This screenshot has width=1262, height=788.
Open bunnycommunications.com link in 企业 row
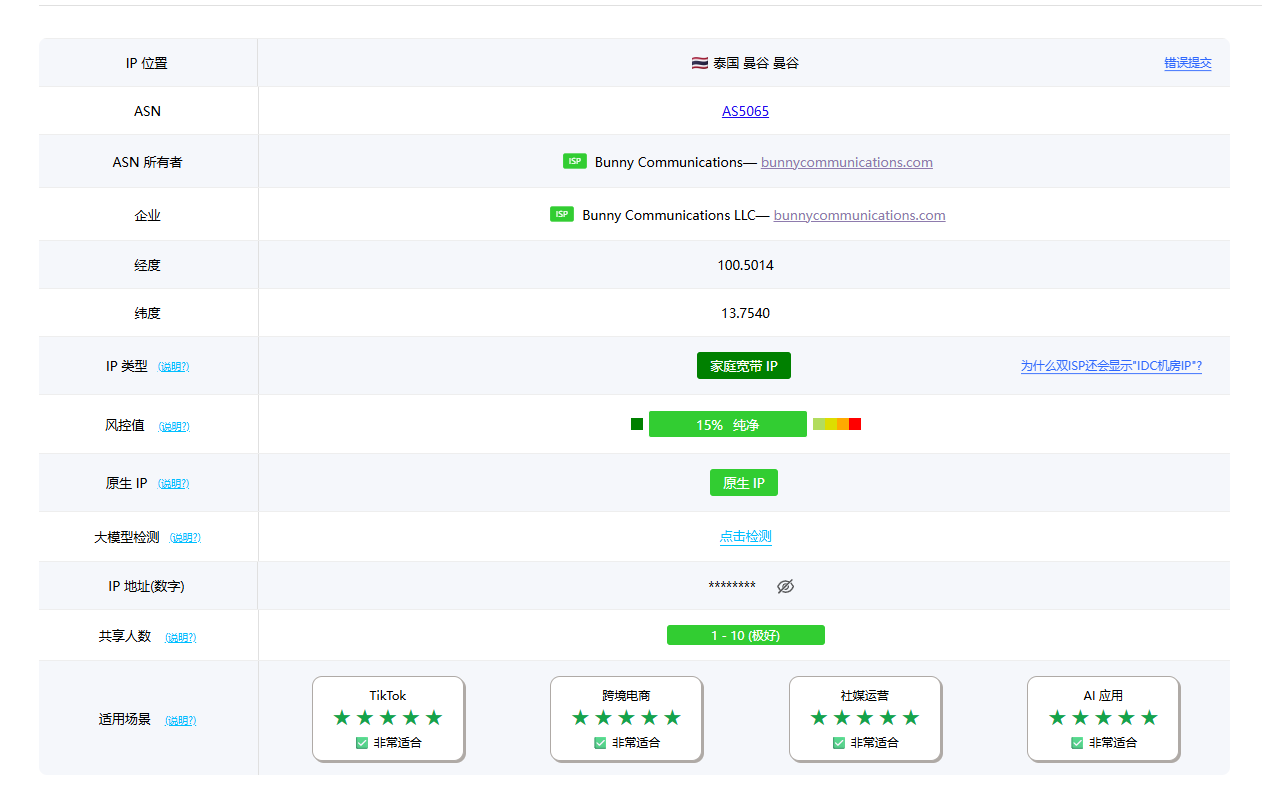(860, 215)
